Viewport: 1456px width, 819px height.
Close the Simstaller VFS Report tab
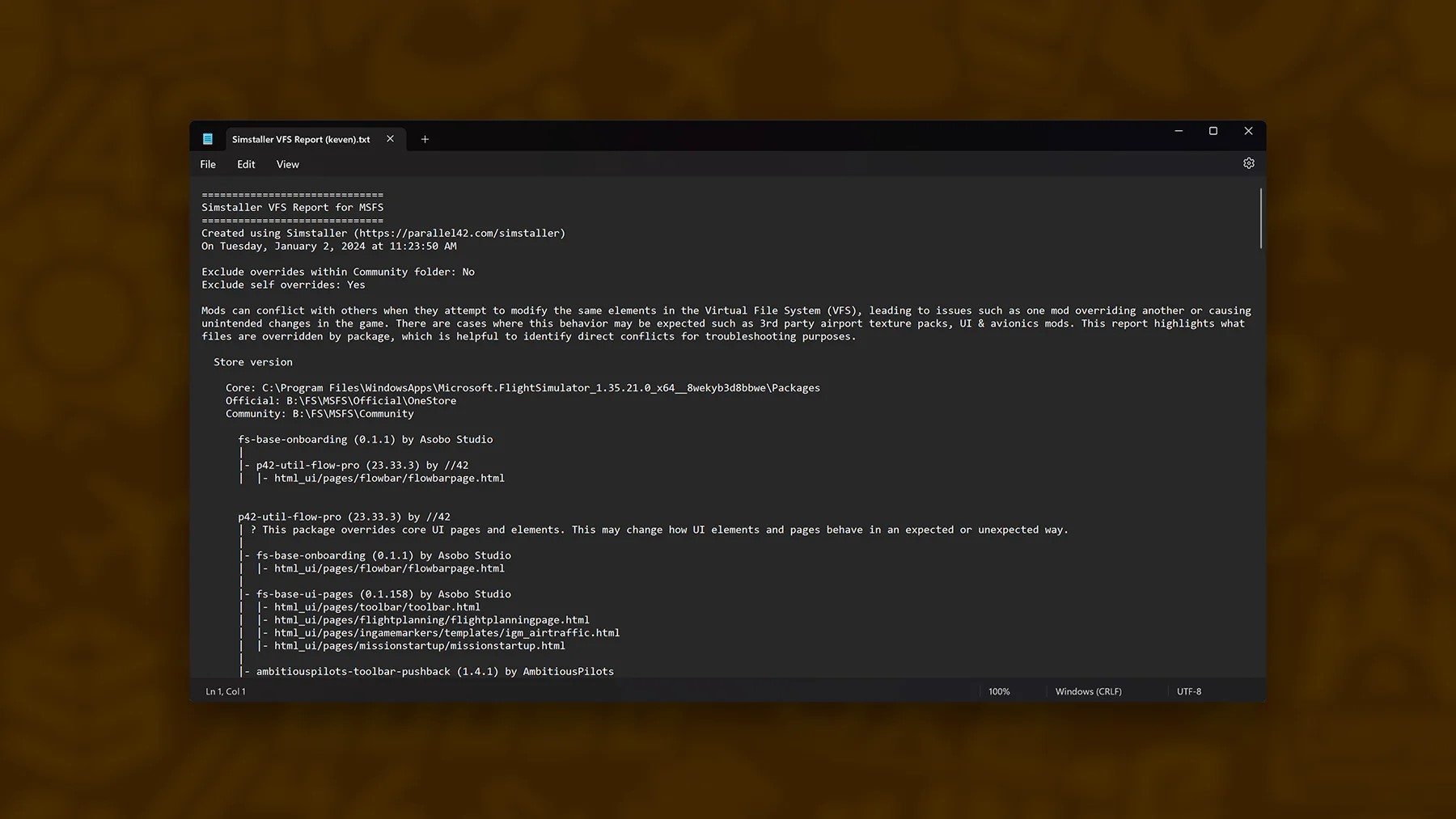390,138
